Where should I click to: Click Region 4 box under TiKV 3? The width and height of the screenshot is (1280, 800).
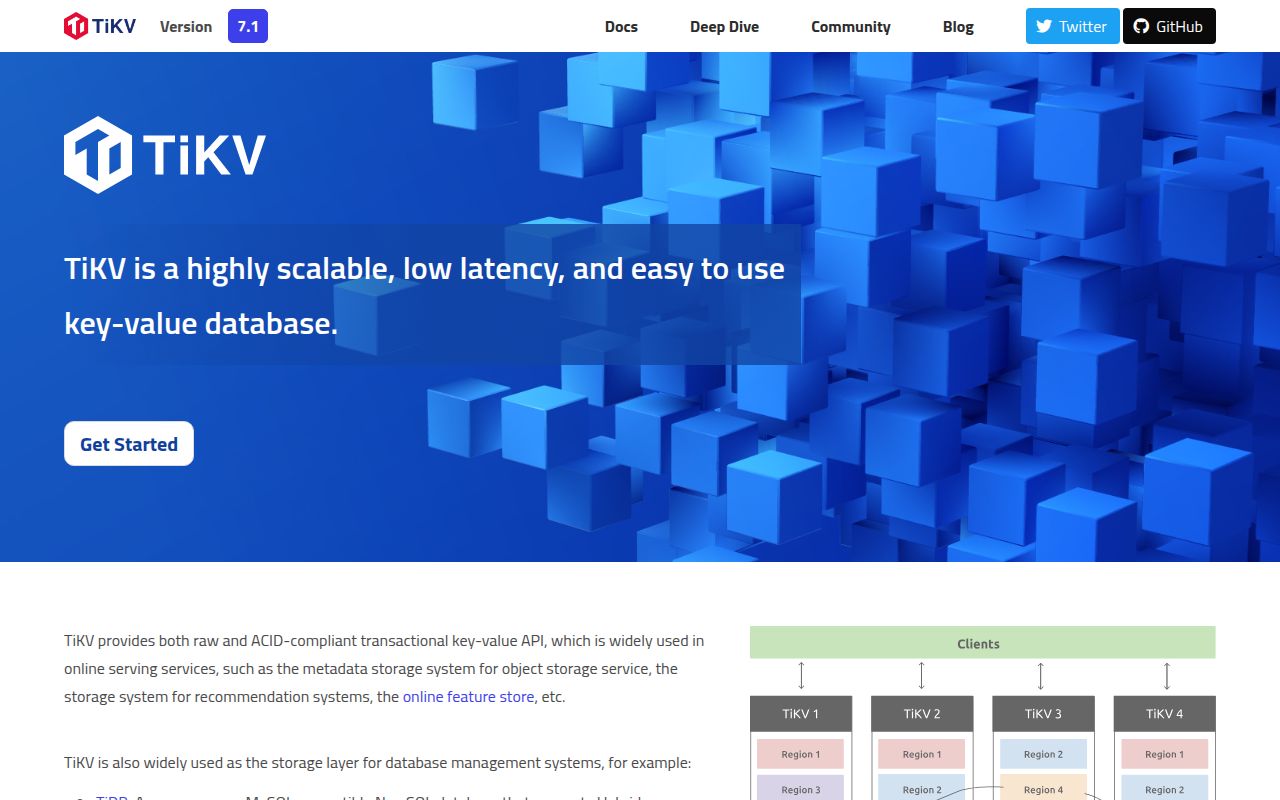click(x=1043, y=788)
